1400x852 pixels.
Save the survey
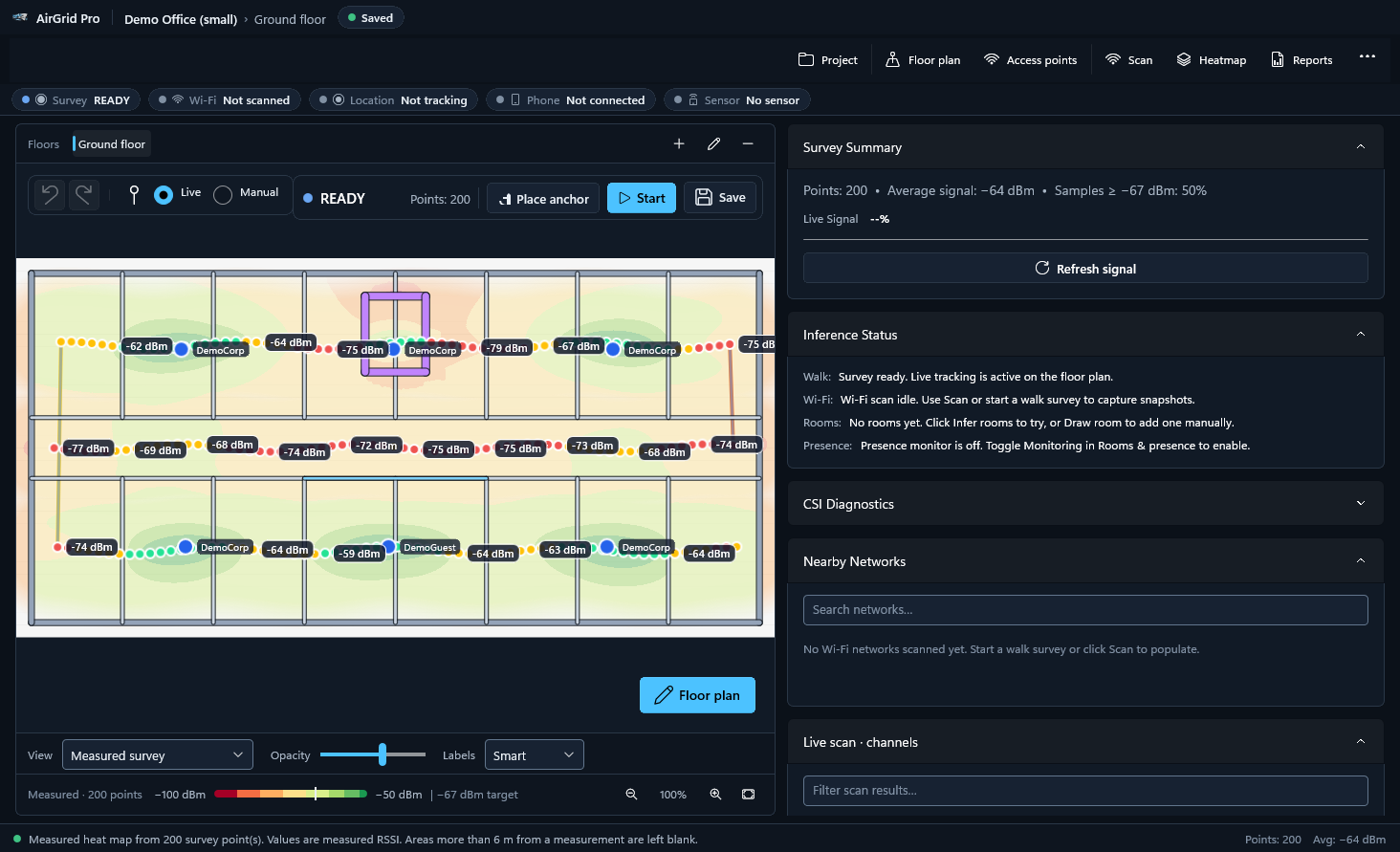[x=720, y=198]
